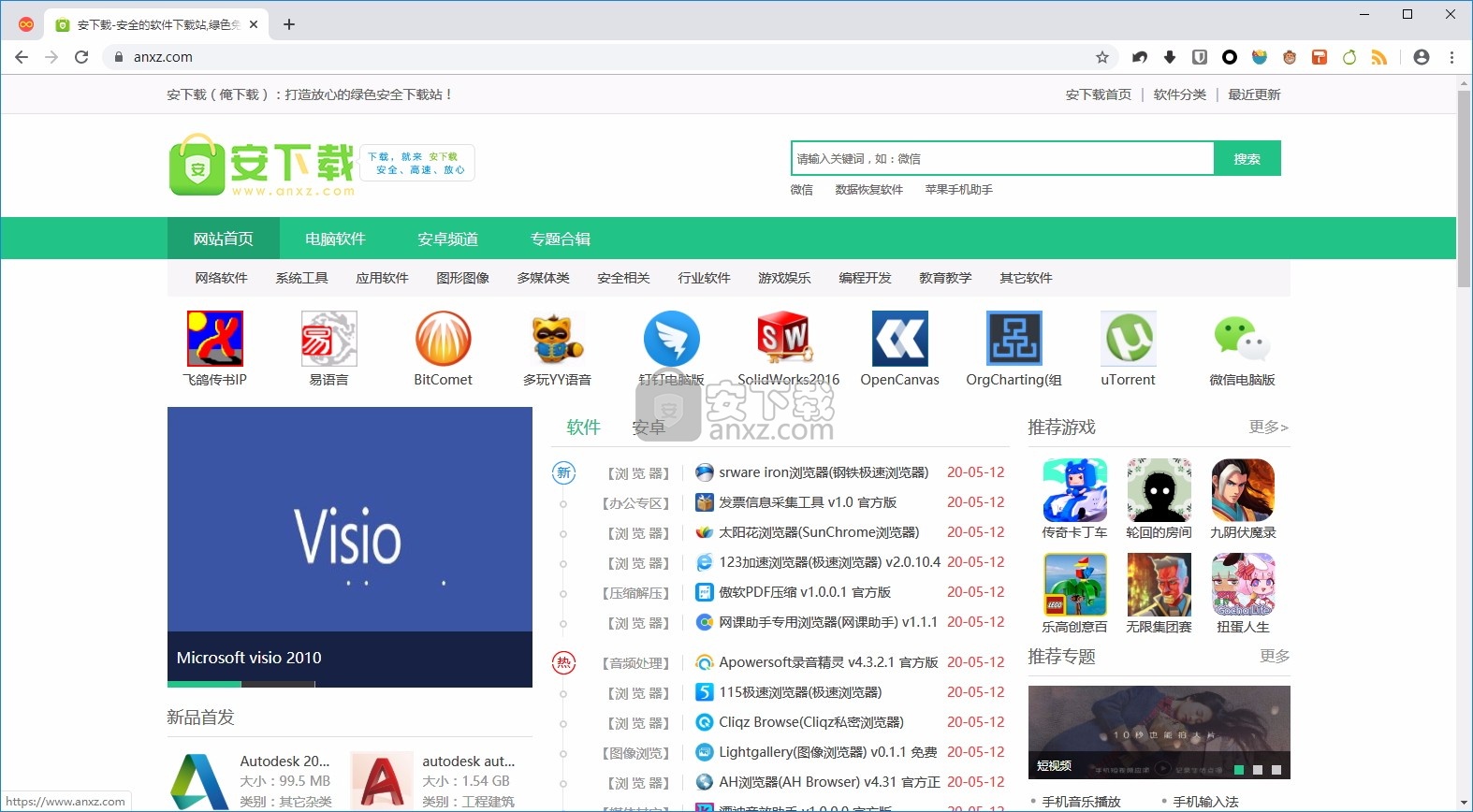
Task: Open the Chrome profile avatar icon
Action: 1422,57
